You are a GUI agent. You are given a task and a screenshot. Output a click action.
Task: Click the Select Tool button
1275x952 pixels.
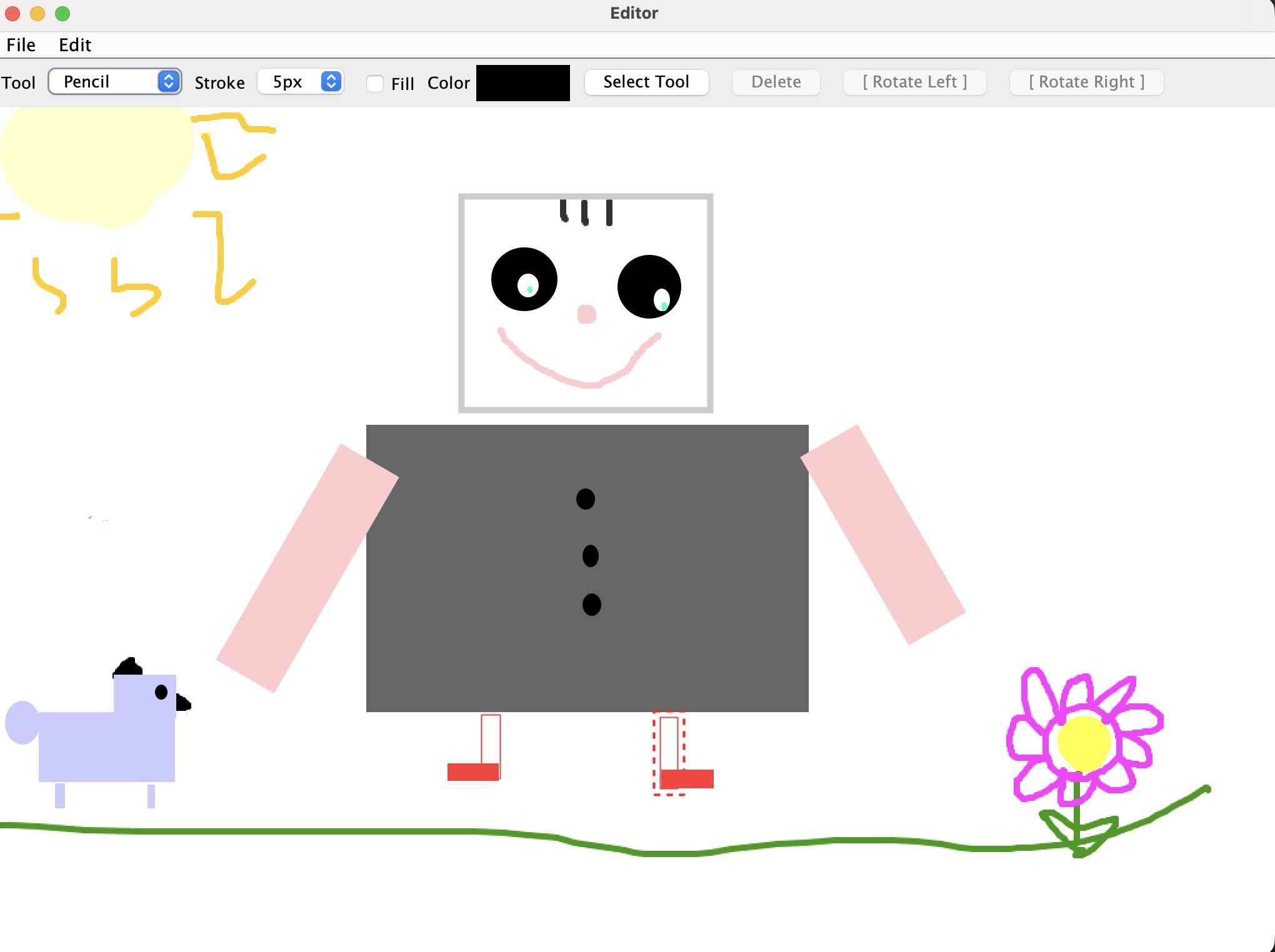click(646, 82)
